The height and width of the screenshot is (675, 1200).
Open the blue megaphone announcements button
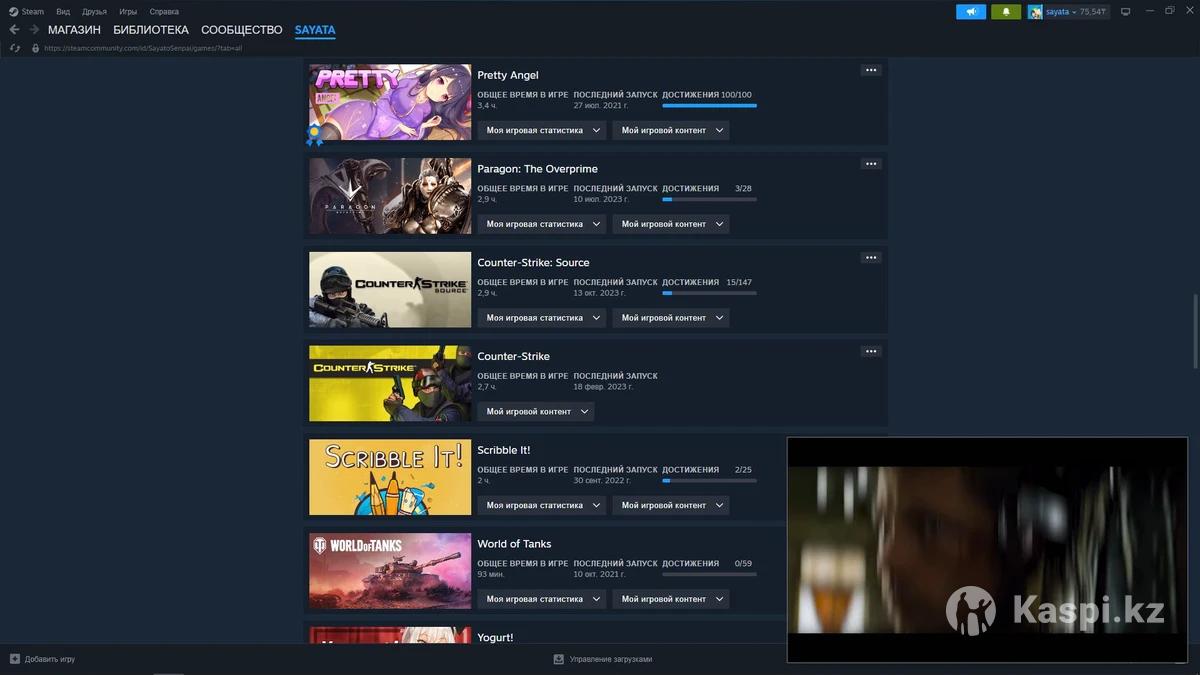pos(971,12)
